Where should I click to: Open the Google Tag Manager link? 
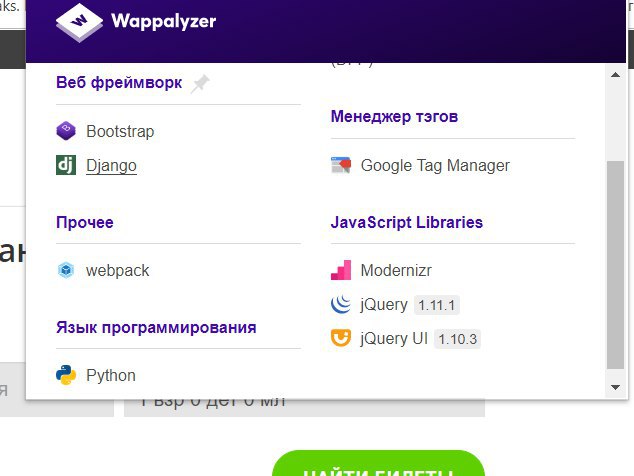click(435, 166)
